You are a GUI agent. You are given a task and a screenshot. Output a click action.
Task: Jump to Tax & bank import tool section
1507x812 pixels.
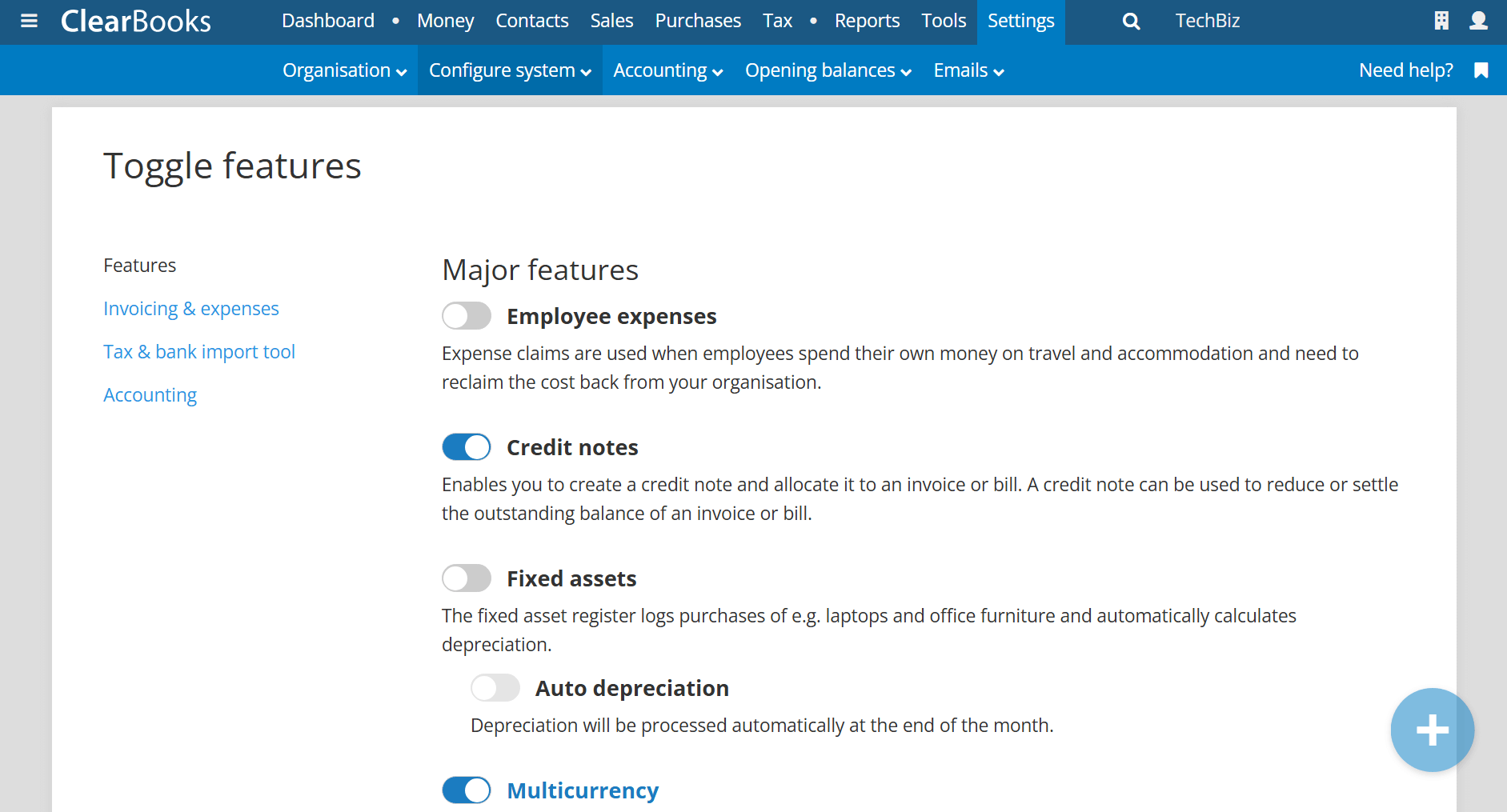pyautogui.click(x=199, y=352)
